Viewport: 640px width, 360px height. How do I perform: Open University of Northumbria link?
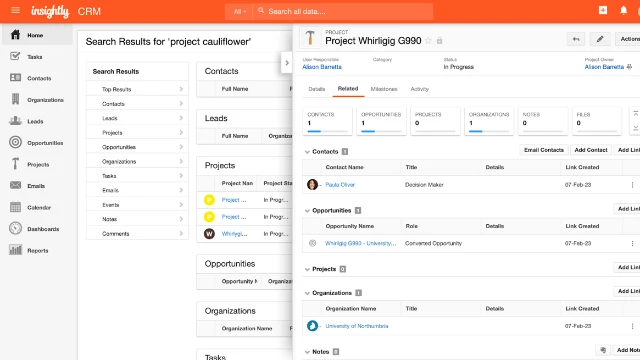(x=357, y=326)
